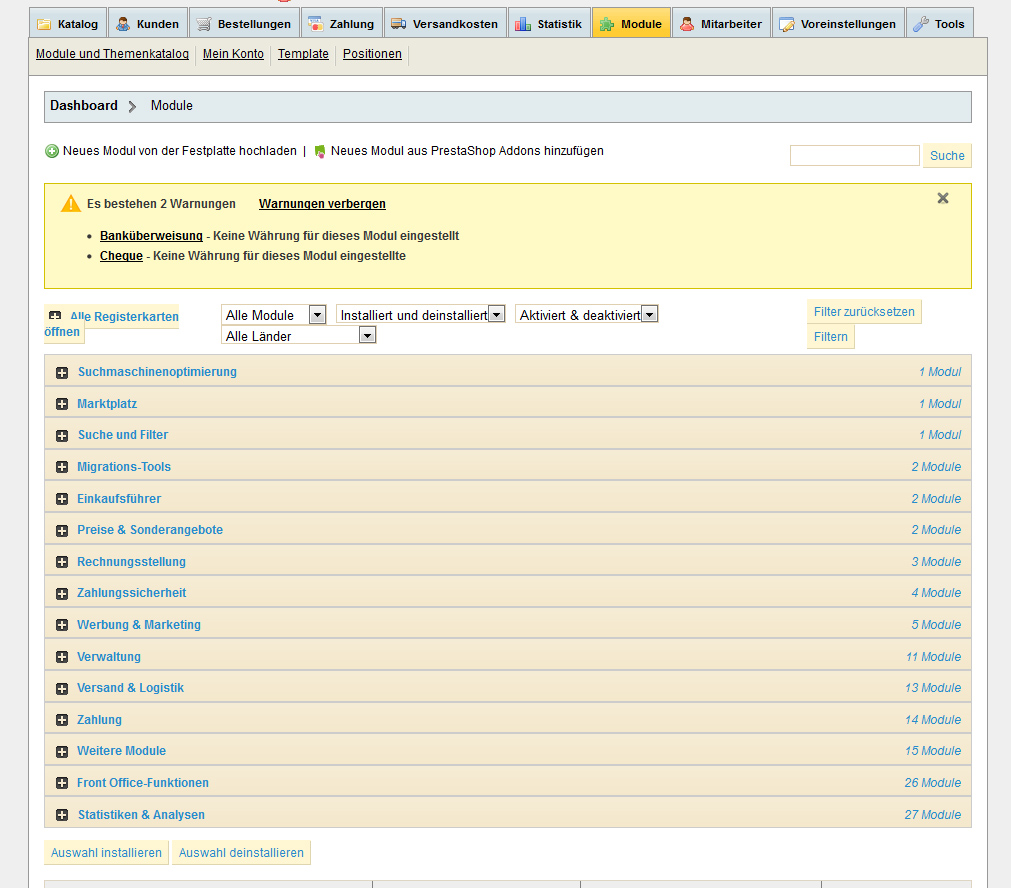Switch to the Mitarbeiter tab

pos(721,23)
